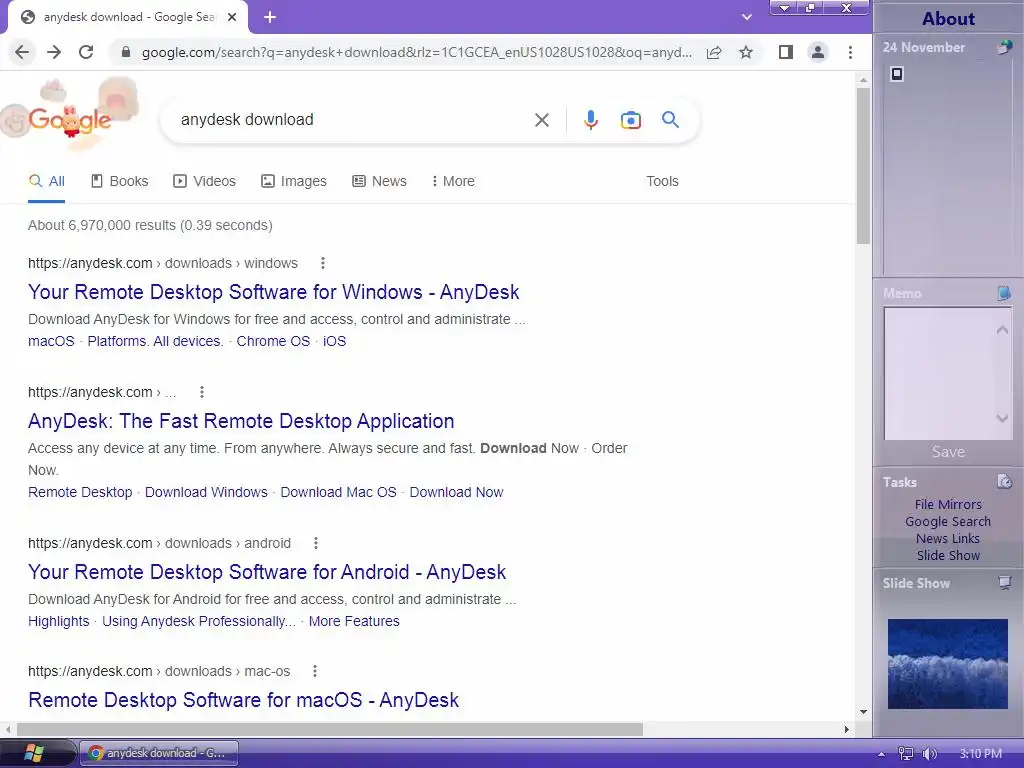Open a new browser tab
This screenshot has height=768, width=1024.
(x=270, y=18)
